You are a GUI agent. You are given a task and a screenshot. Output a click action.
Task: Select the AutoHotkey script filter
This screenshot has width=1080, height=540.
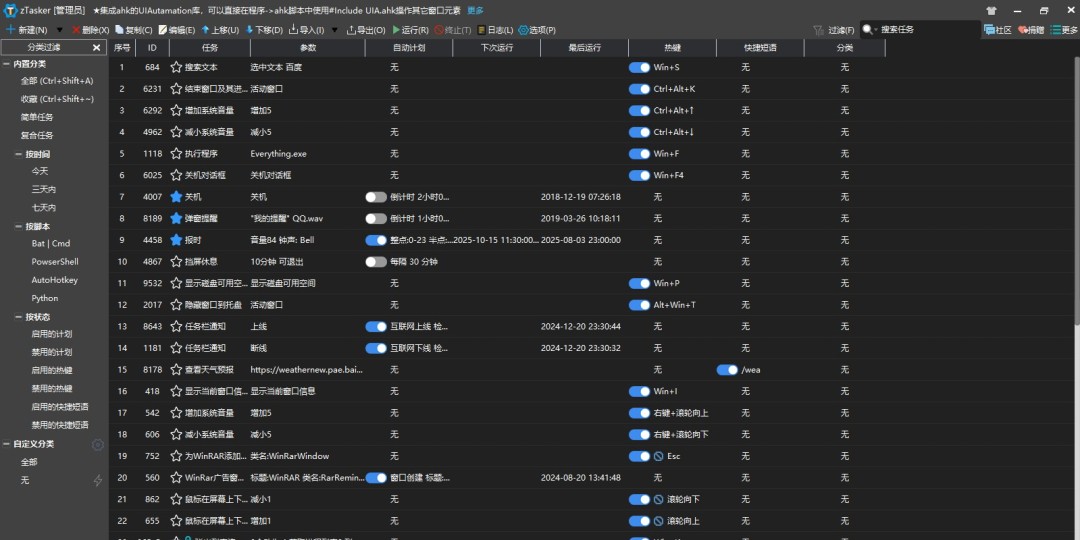[54, 280]
